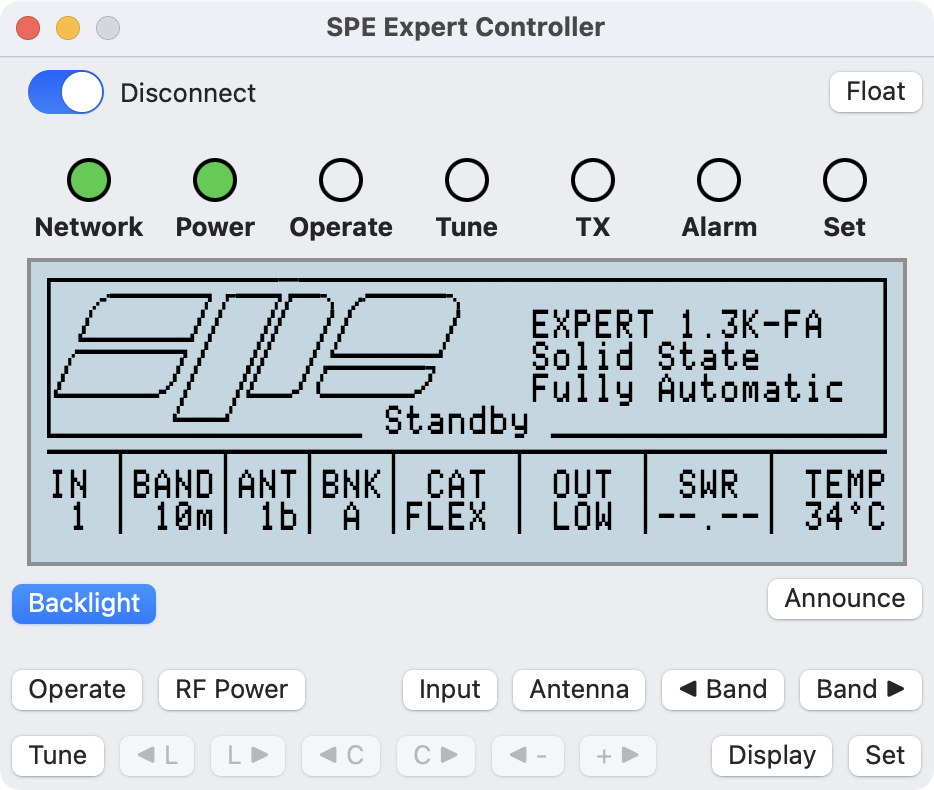Click the increase L button
The height and width of the screenshot is (790, 934).
pyautogui.click(x=248, y=756)
